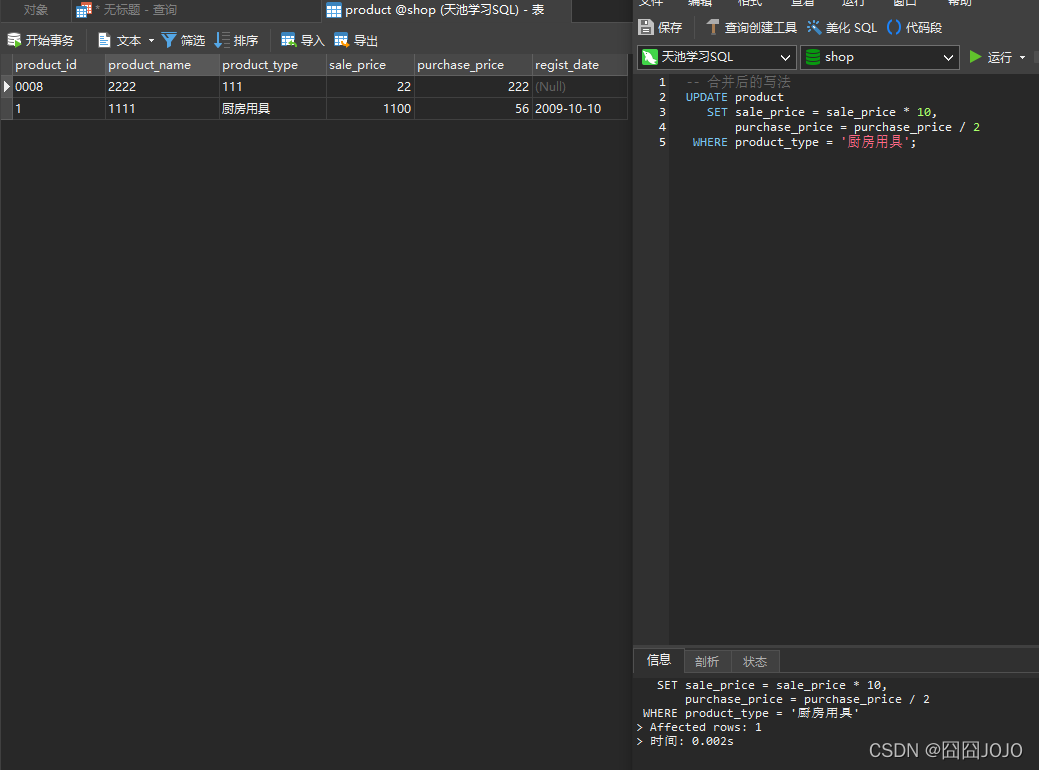Click the Export (导出) icon
The height and width of the screenshot is (770, 1039).
point(341,40)
